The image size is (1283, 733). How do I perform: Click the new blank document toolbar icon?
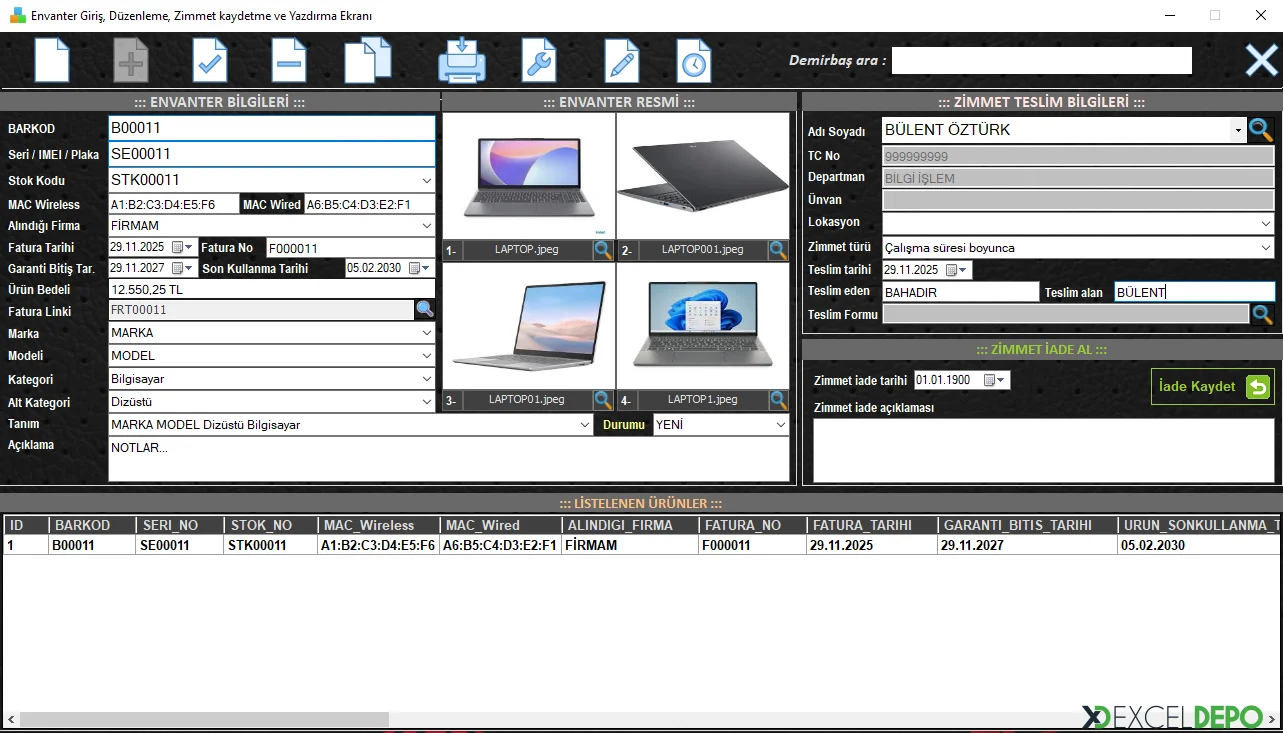point(52,60)
